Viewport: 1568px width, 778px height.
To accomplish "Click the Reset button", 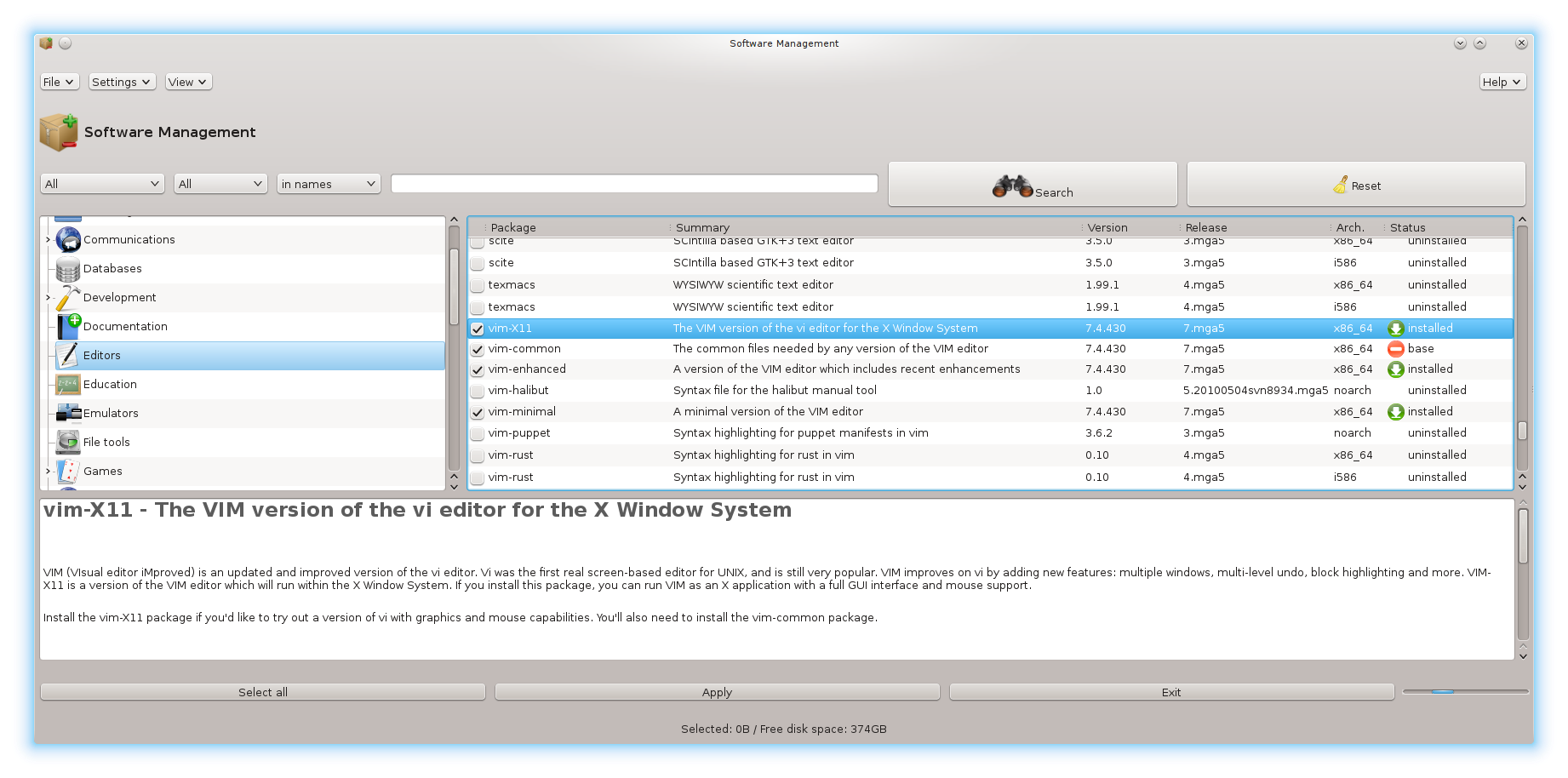I will [1356, 185].
